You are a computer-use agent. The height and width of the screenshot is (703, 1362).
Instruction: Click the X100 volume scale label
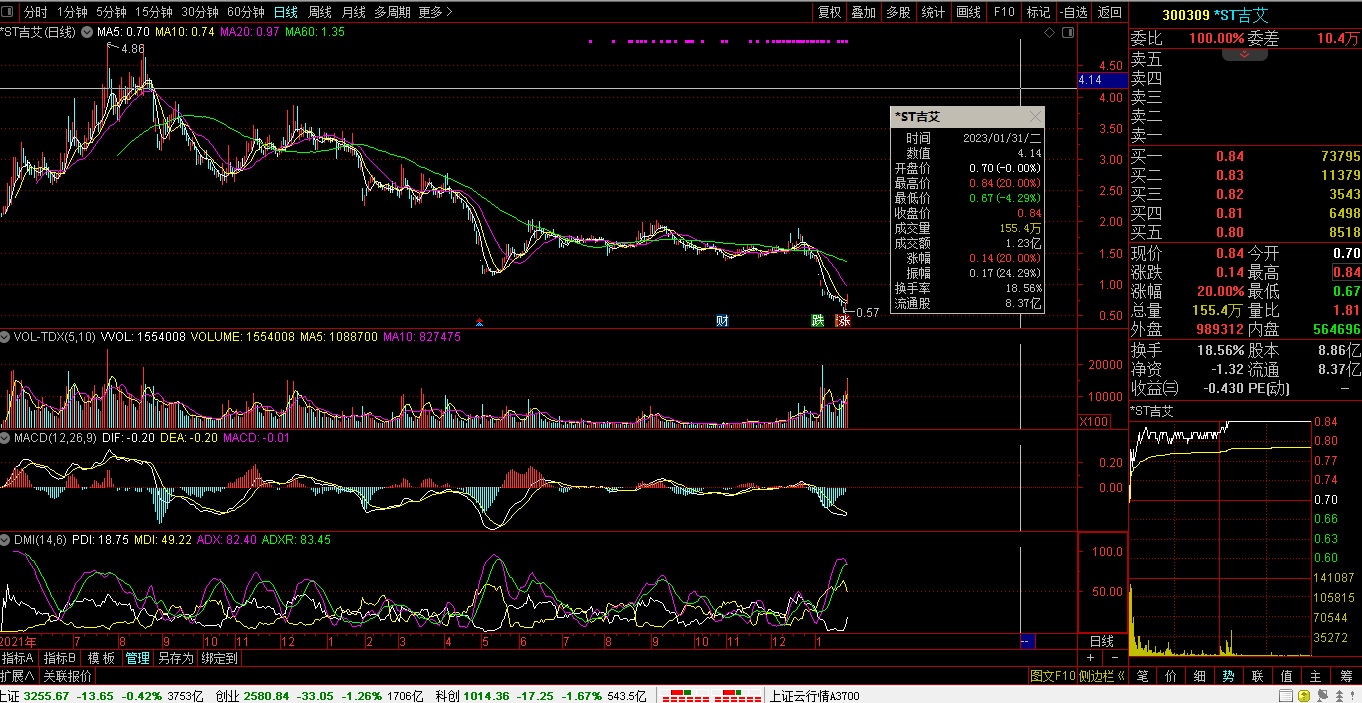(x=1094, y=422)
